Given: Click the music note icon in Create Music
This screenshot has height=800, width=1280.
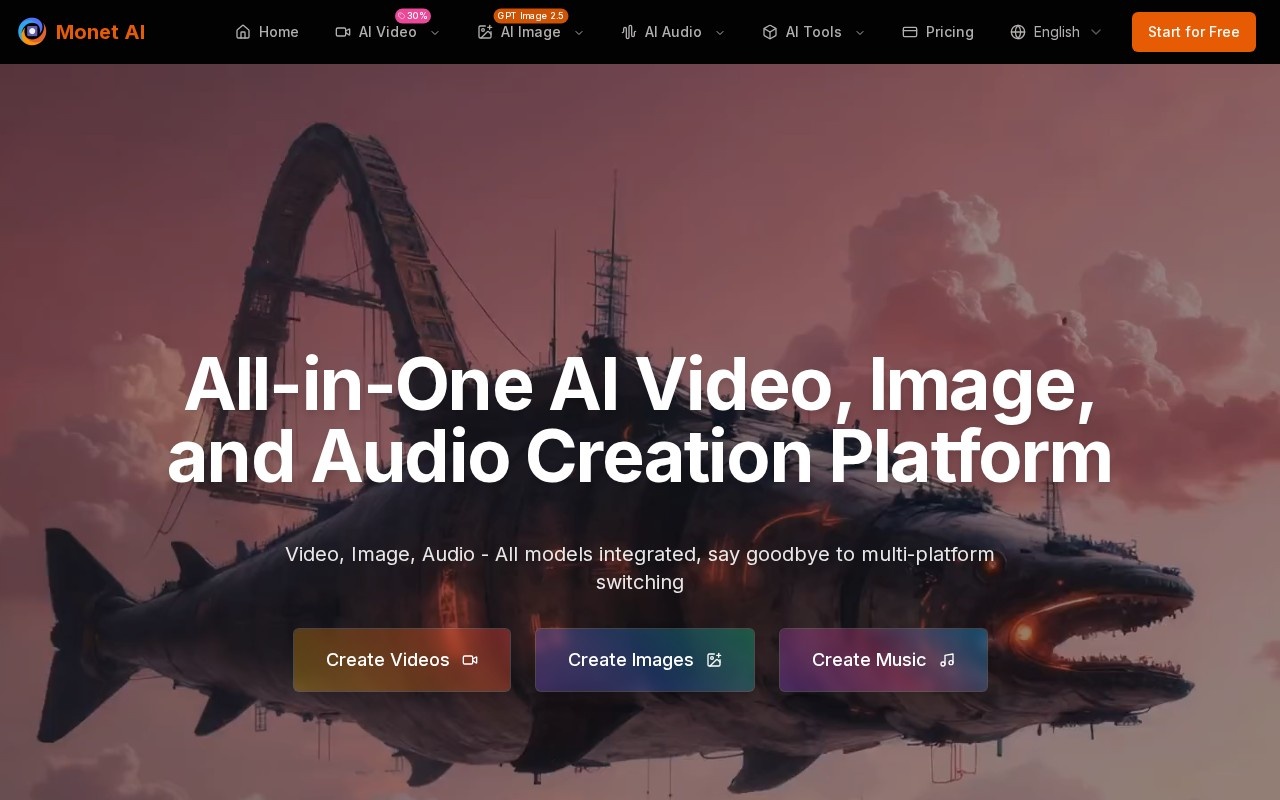Looking at the screenshot, I should pyautogui.click(x=947, y=660).
